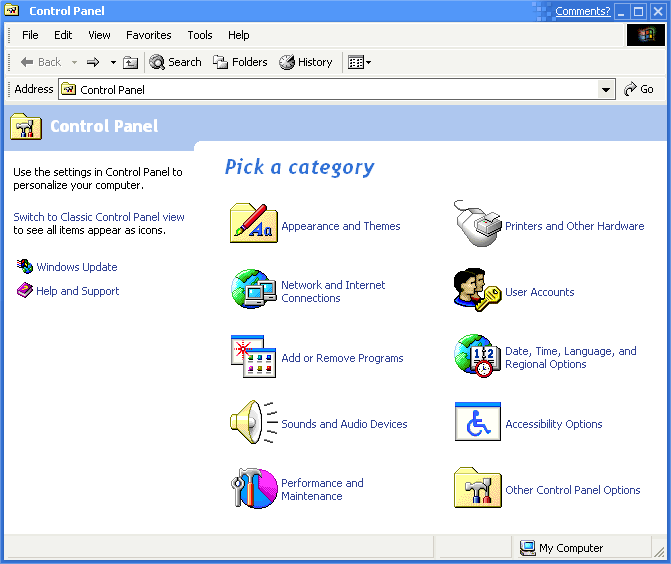Expand the Address bar dropdown arrow

pos(606,89)
